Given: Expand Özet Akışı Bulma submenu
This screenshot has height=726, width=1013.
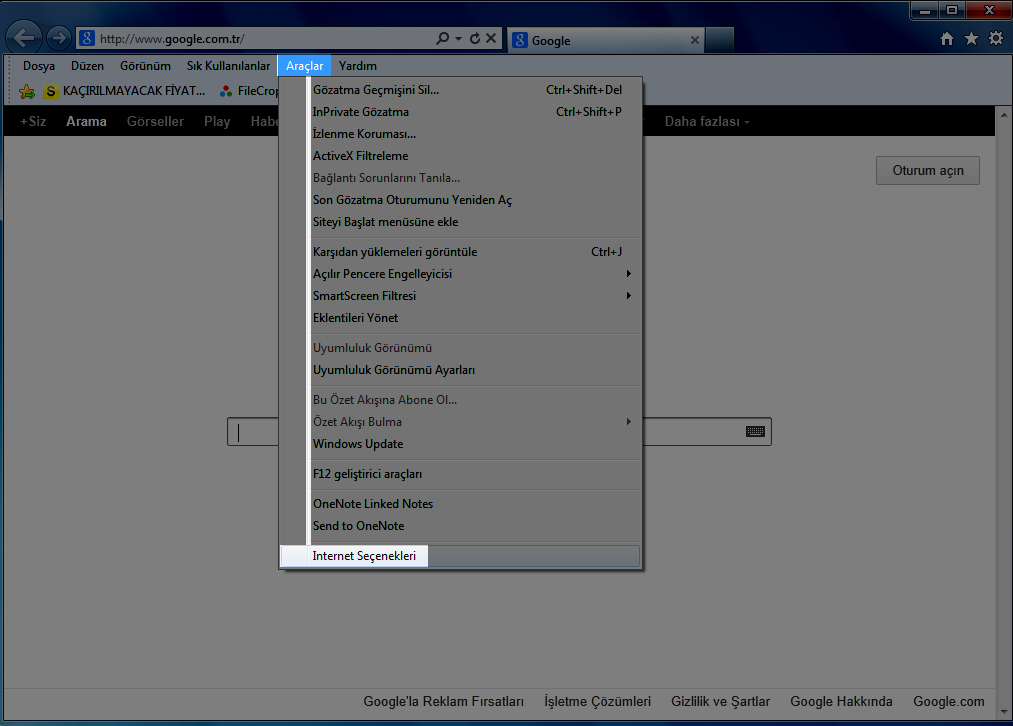Looking at the screenshot, I should click(461, 422).
